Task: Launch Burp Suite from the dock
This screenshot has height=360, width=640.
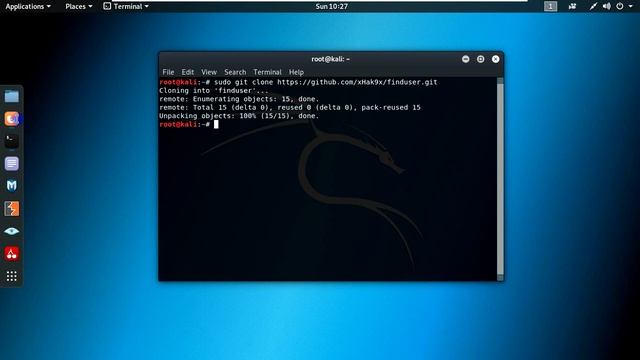Action: click(x=11, y=209)
